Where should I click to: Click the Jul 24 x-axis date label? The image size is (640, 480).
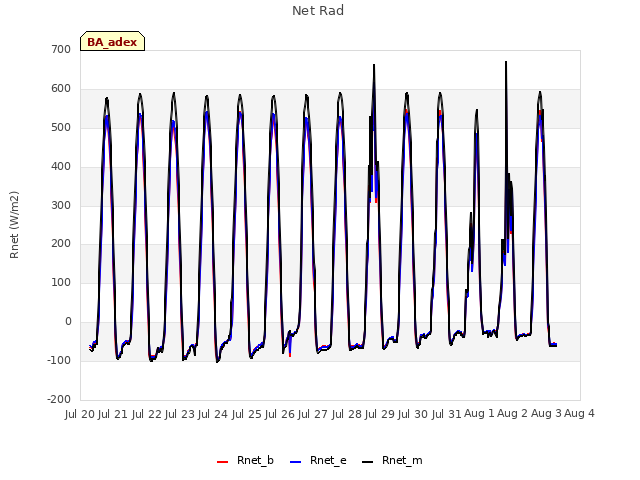[x=213, y=414]
